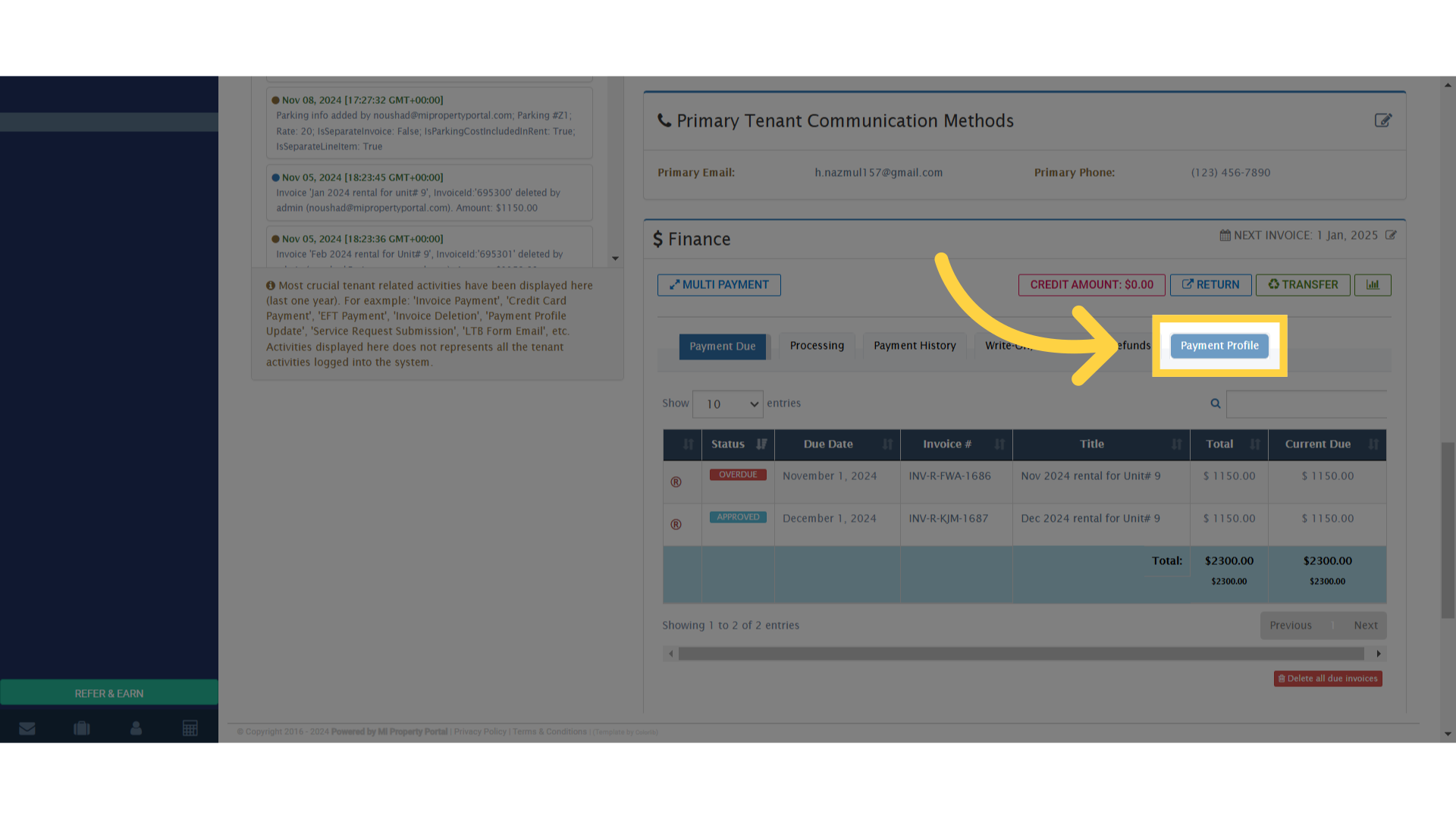This screenshot has width=1456, height=819.
Task: Sort the table by Status column
Action: [x=738, y=444]
